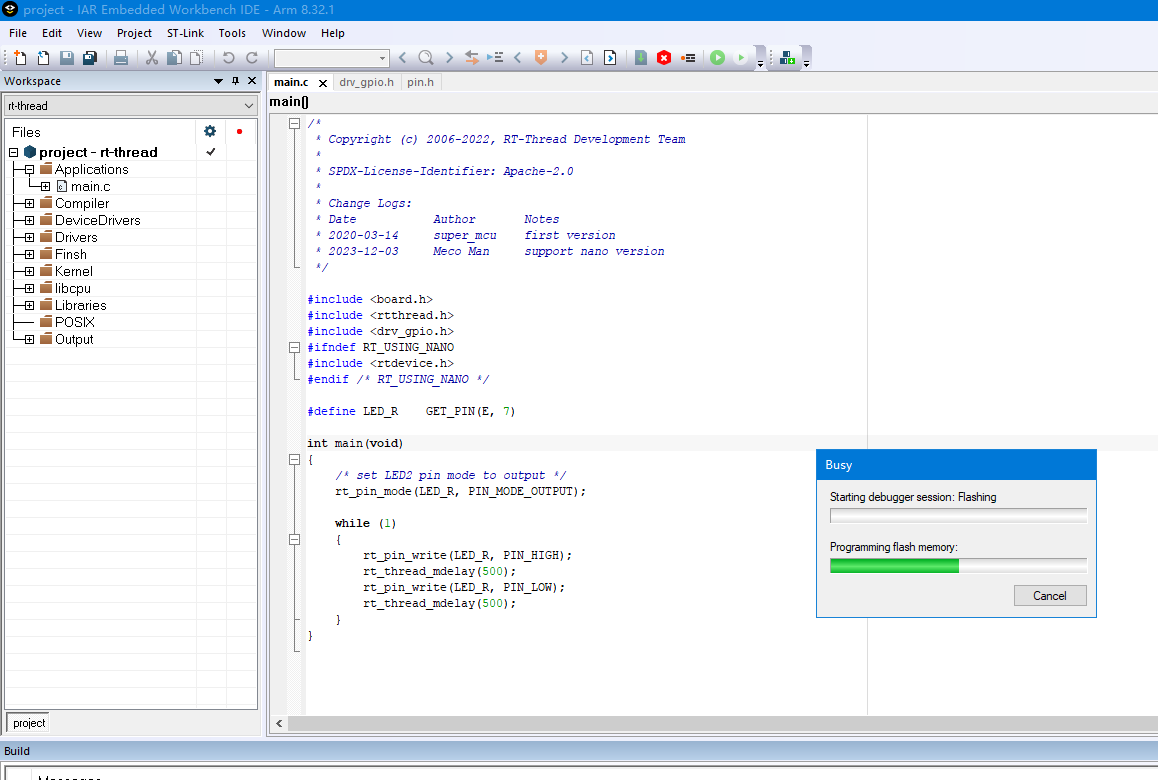
Task: Cut selection with the scissors icon
Action: 151,58
